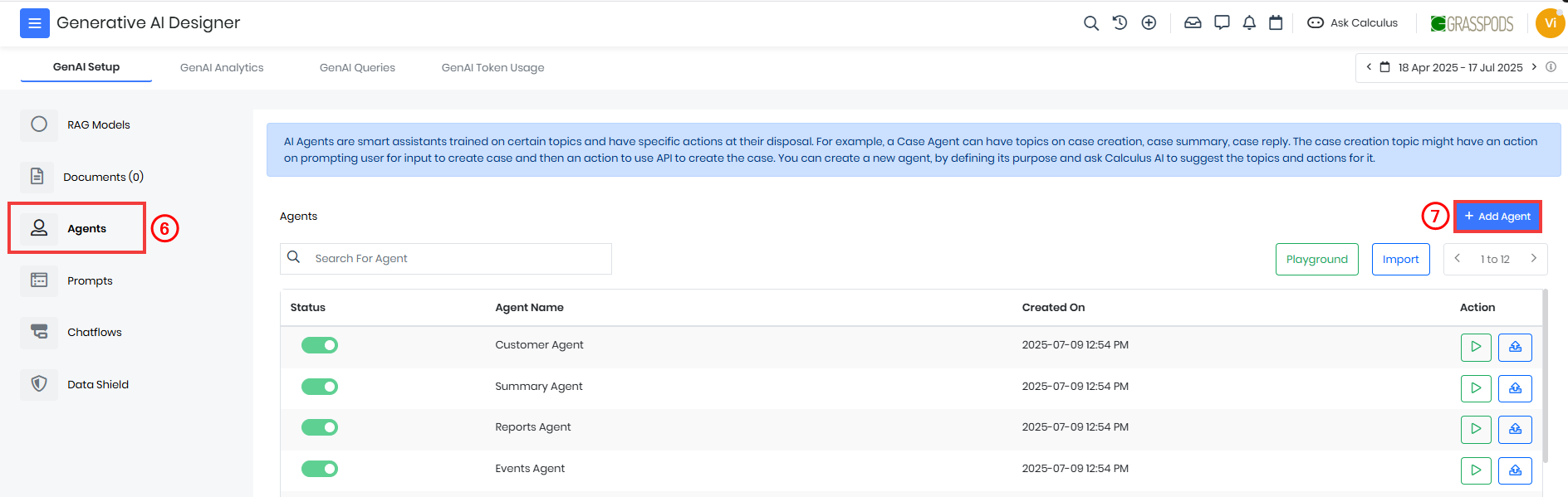
Task: Export the Summary Agent using upload icon
Action: [x=1515, y=388]
